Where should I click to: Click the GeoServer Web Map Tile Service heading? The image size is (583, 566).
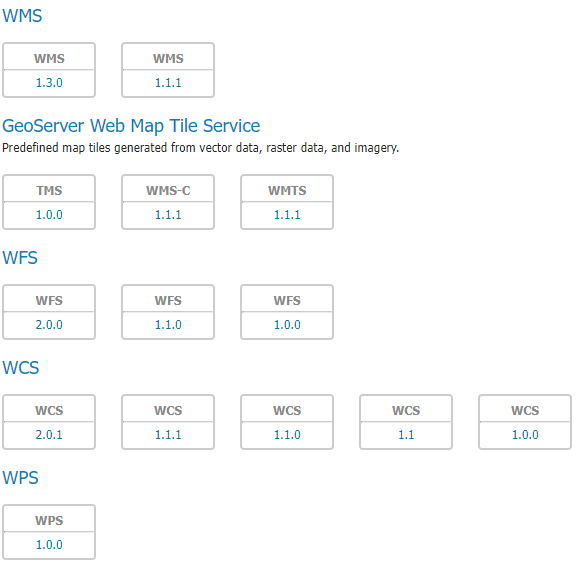pyautogui.click(x=131, y=126)
